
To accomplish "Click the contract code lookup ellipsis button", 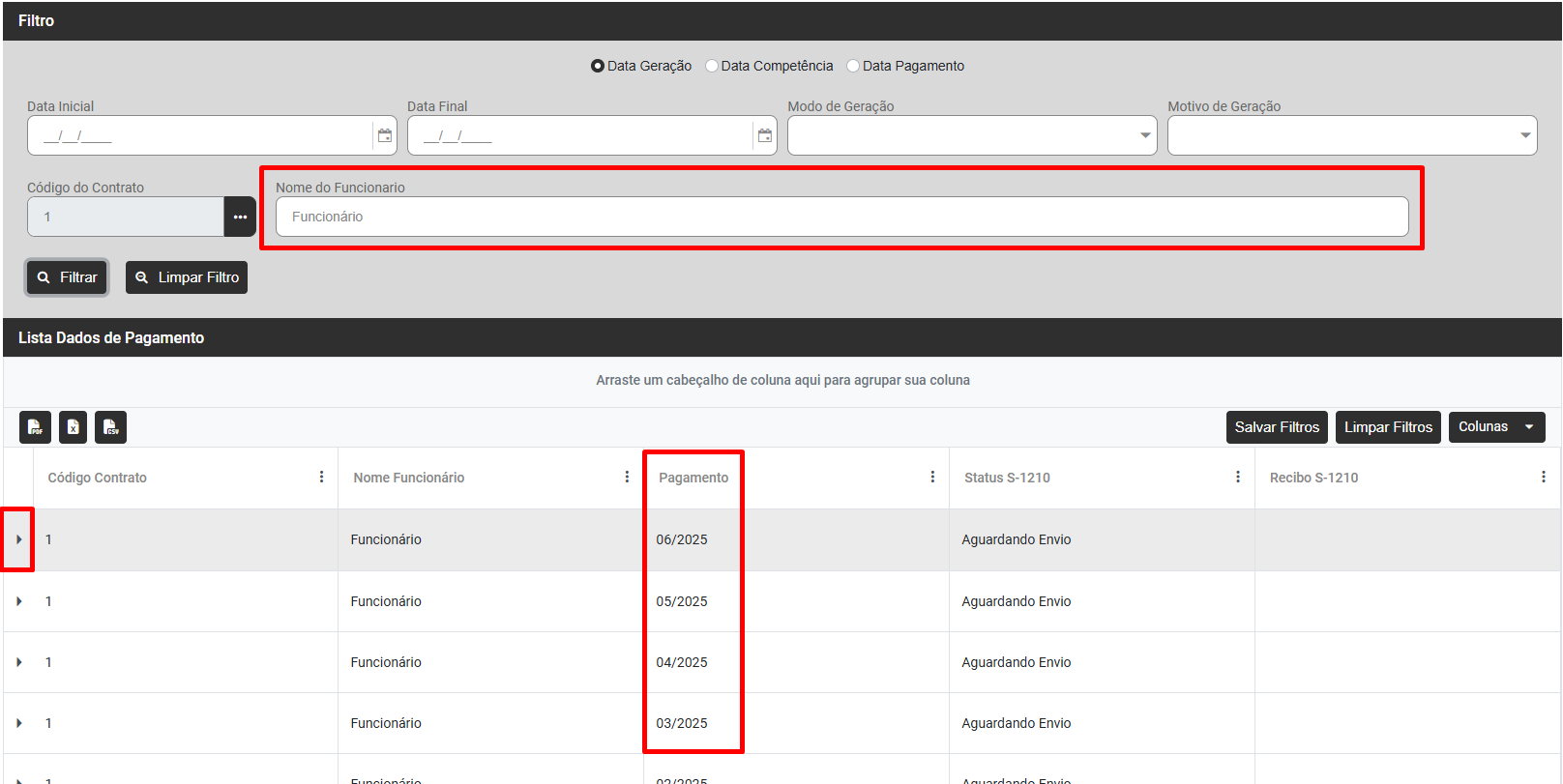I will pos(240,217).
